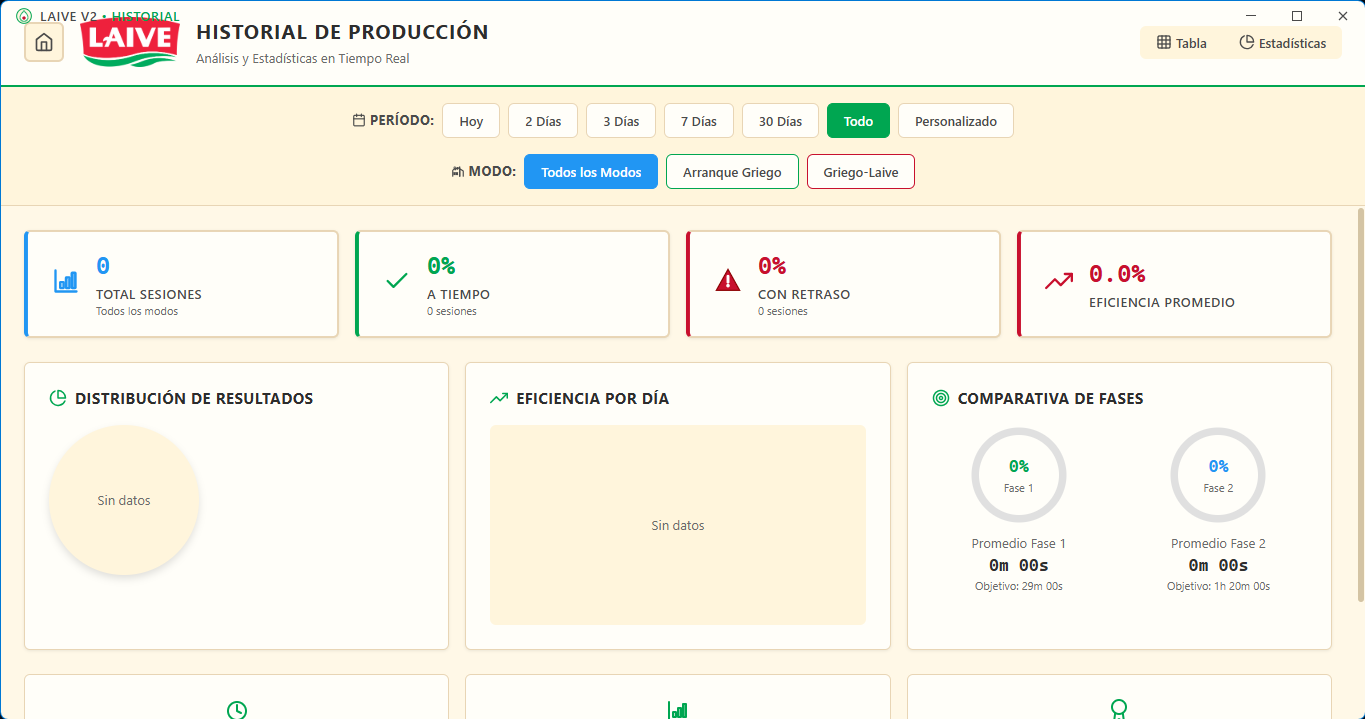1365x719 pixels.
Task: Click the pie icon beside Distribución de Resultados
Action: click(58, 398)
